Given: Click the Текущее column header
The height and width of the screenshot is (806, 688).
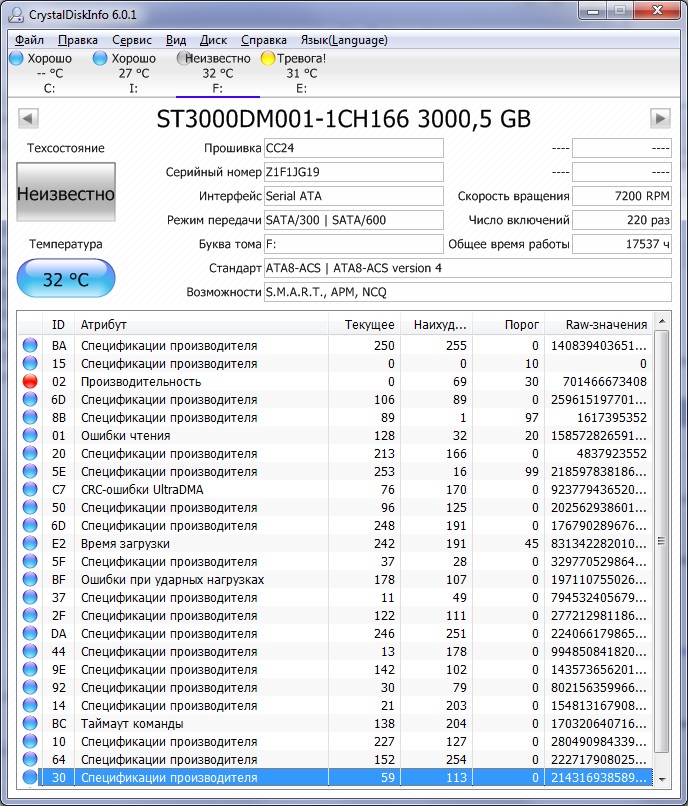Looking at the screenshot, I should point(365,325).
